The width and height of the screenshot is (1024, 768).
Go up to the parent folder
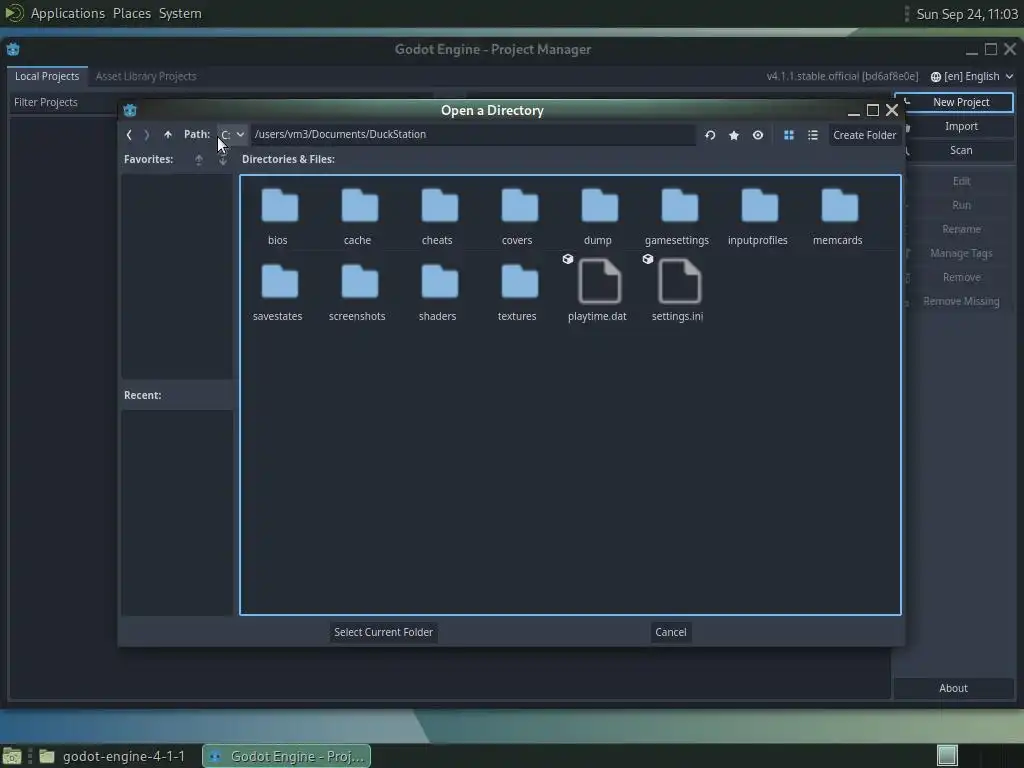pyautogui.click(x=168, y=135)
